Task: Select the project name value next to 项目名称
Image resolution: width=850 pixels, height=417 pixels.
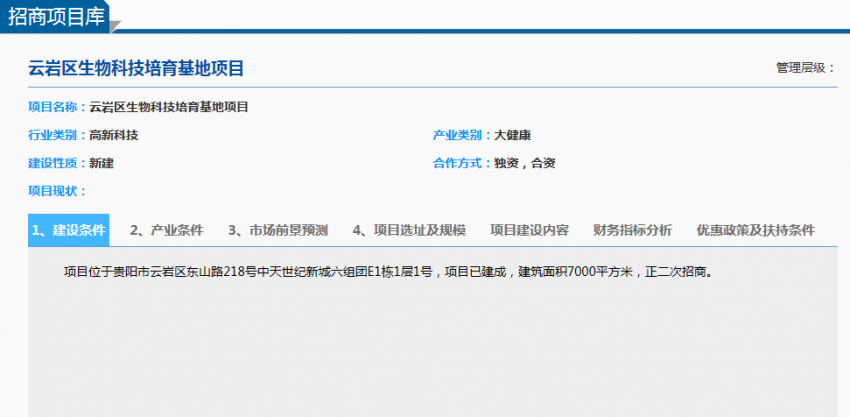Action: pos(169,107)
